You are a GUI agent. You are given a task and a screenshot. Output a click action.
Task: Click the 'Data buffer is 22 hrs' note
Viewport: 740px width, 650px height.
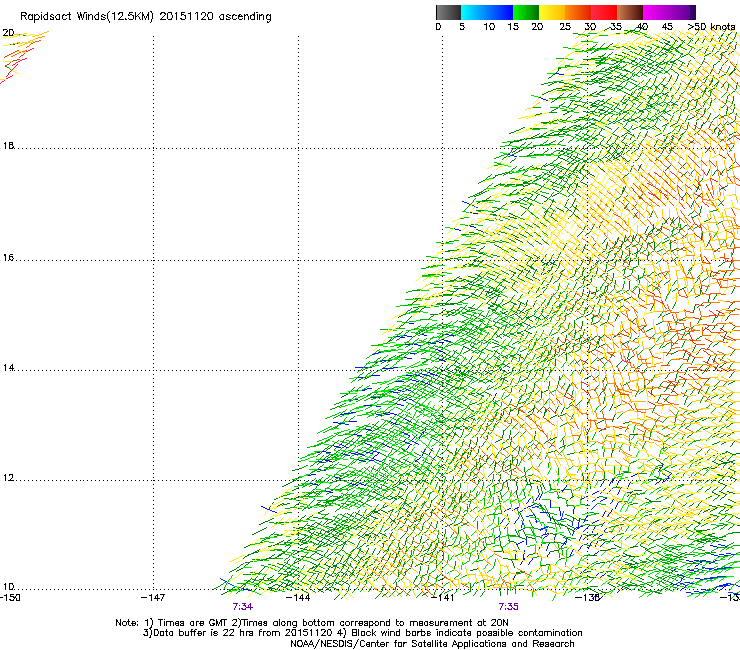[363, 633]
